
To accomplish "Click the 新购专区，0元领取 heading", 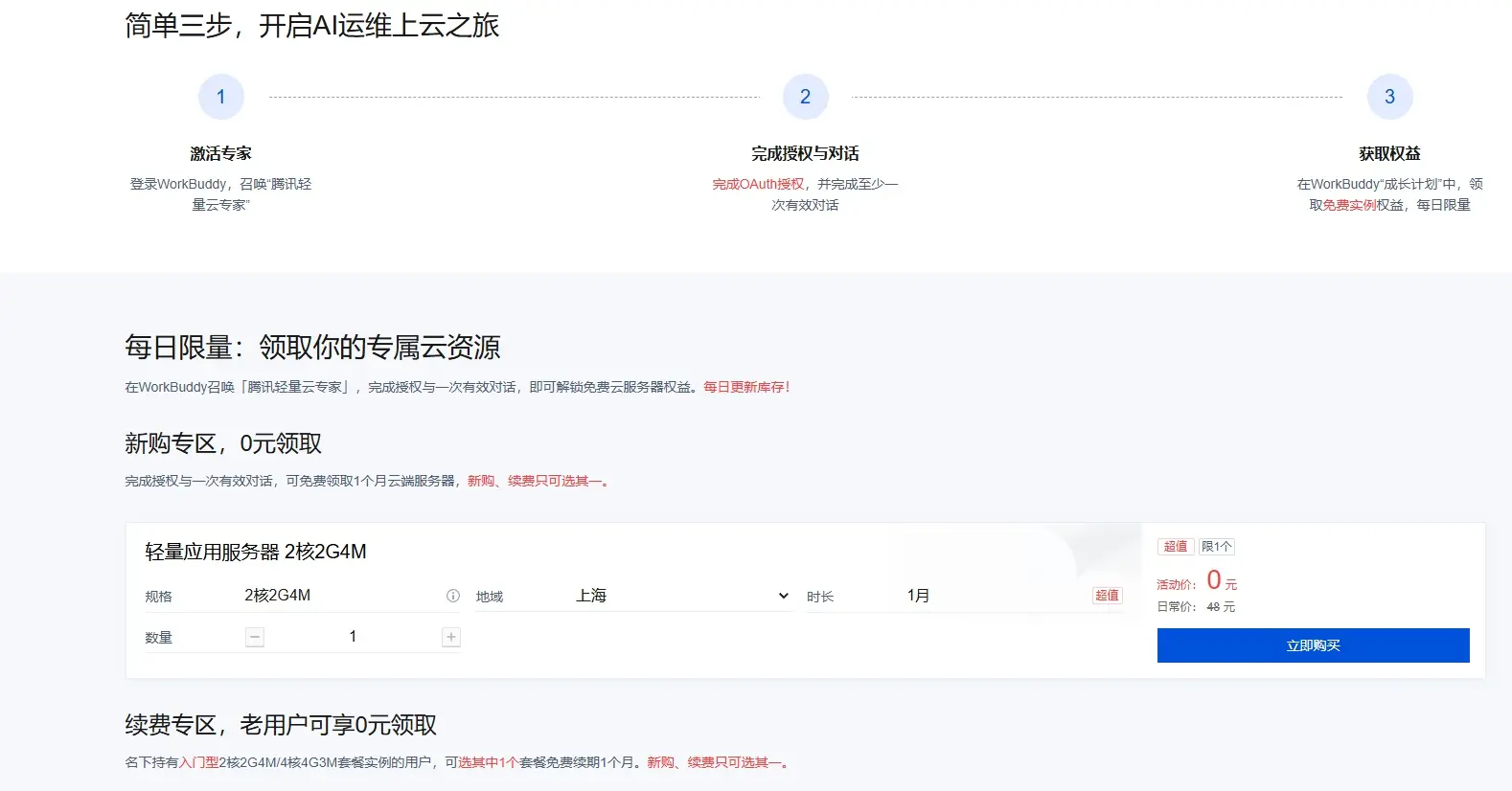I will (x=223, y=443).
